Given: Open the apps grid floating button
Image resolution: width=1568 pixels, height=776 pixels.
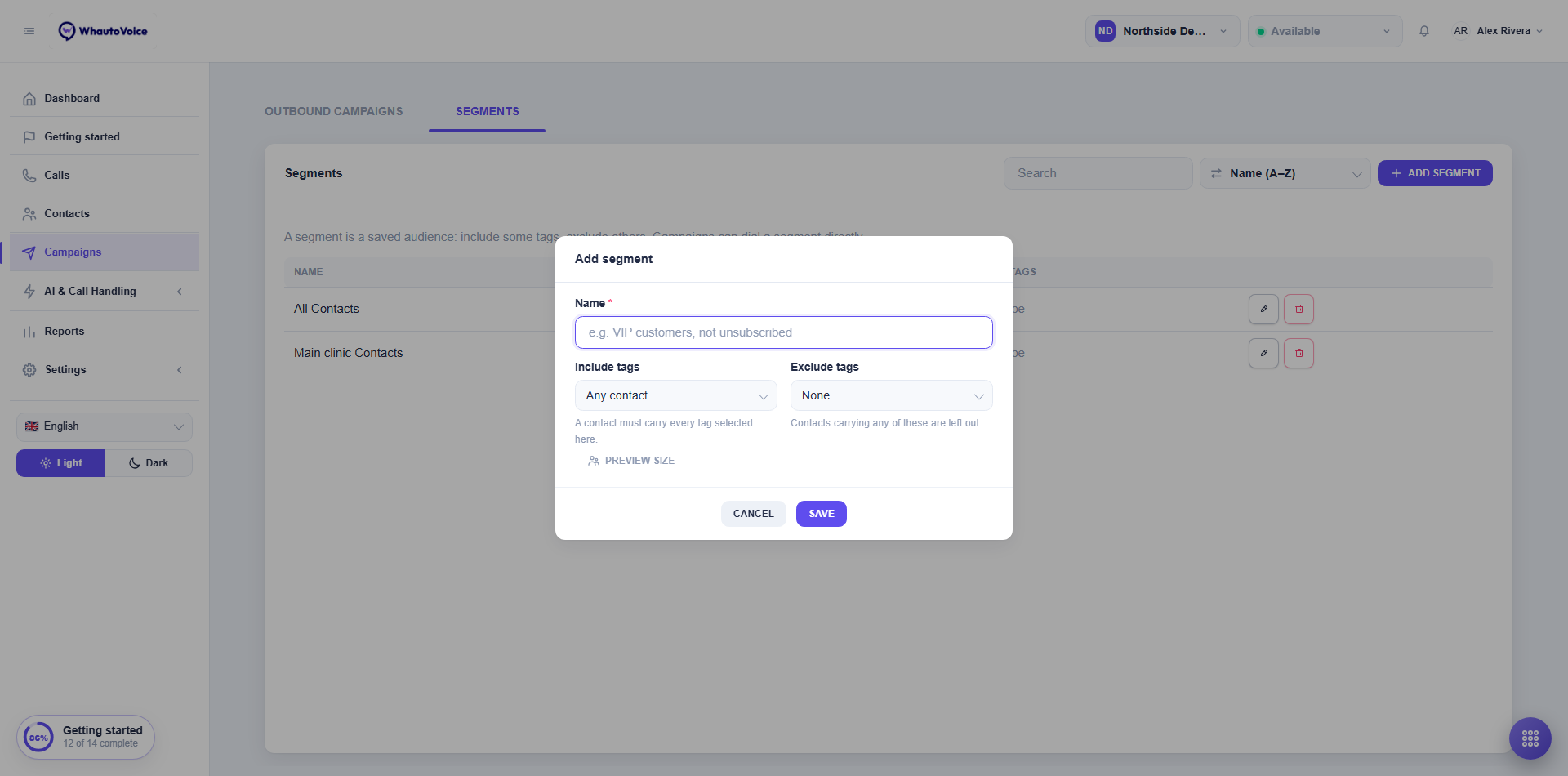Looking at the screenshot, I should pyautogui.click(x=1530, y=738).
